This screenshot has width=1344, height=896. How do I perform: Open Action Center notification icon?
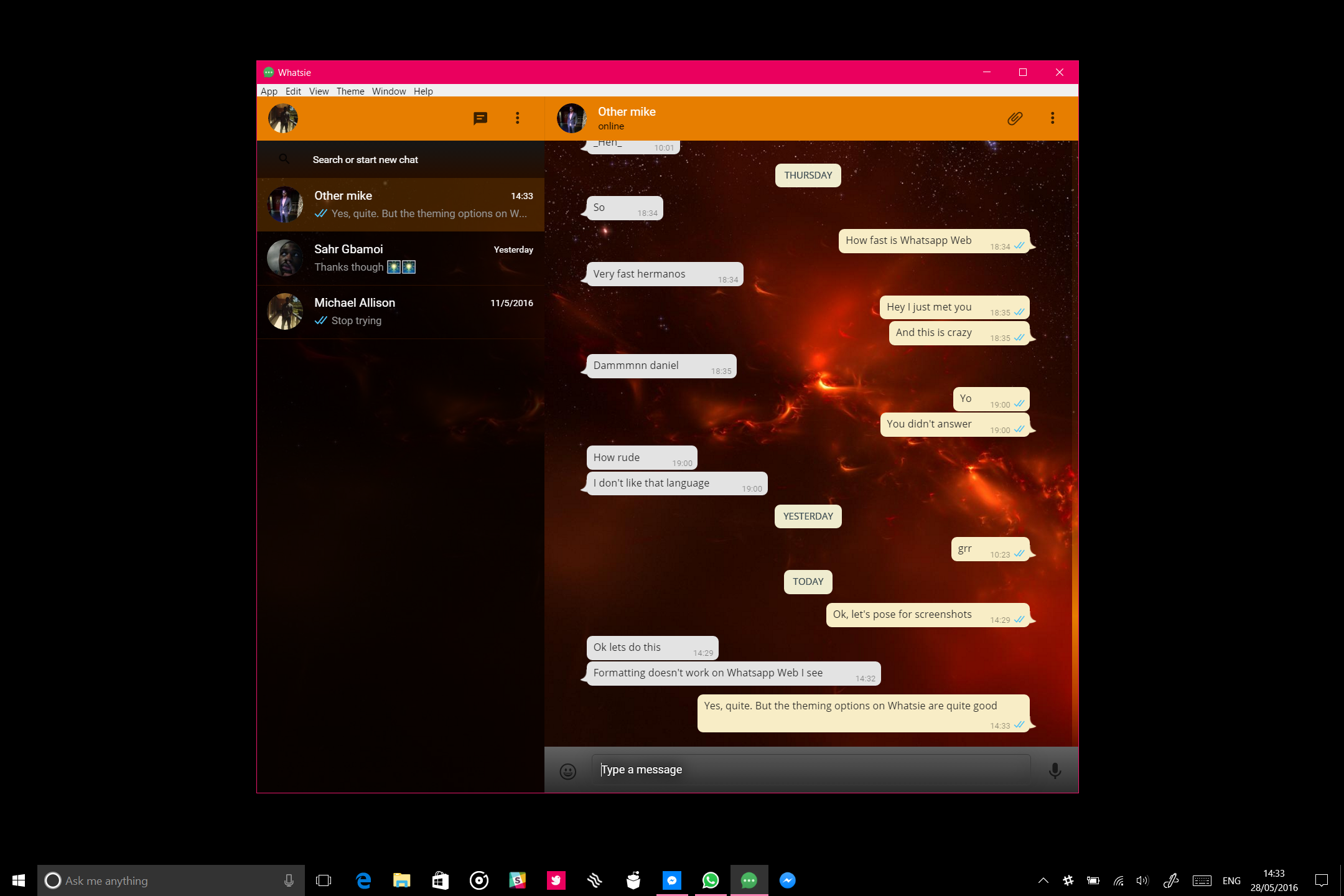(x=1322, y=880)
